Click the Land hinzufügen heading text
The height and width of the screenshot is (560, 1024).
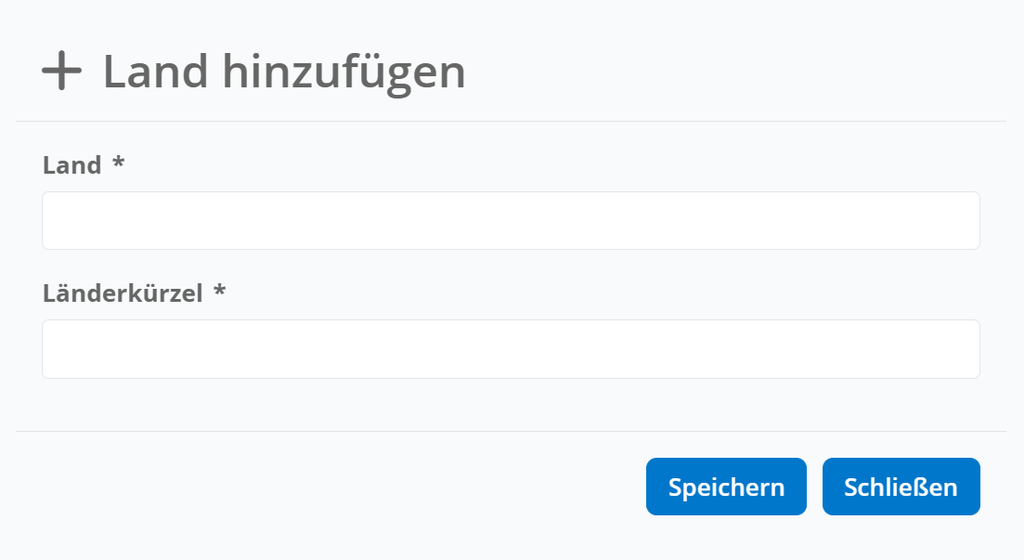coord(284,72)
